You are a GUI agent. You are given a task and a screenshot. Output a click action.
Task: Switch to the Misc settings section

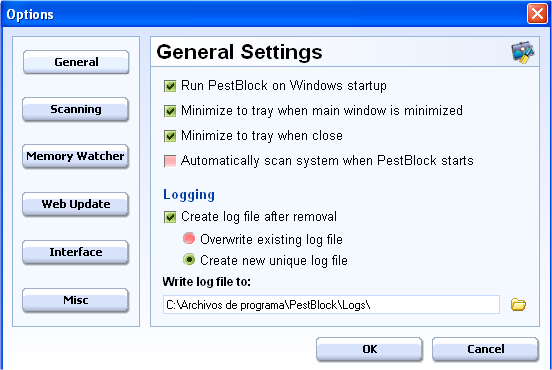75,300
